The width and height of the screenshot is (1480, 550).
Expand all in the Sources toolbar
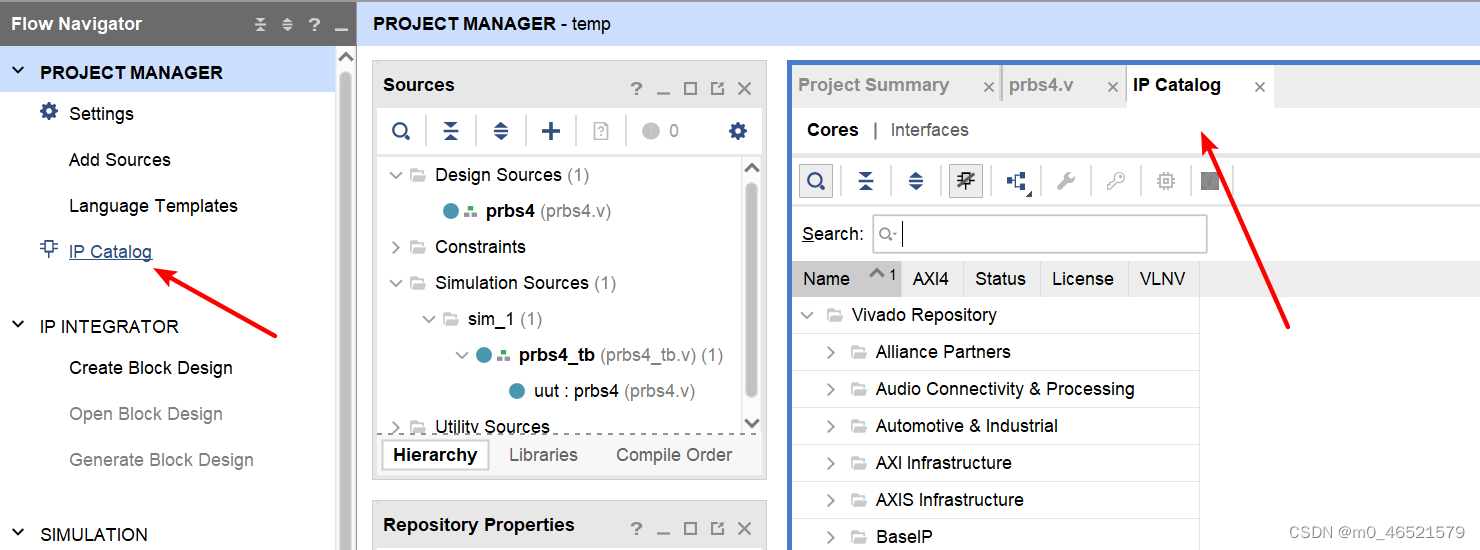click(x=501, y=131)
